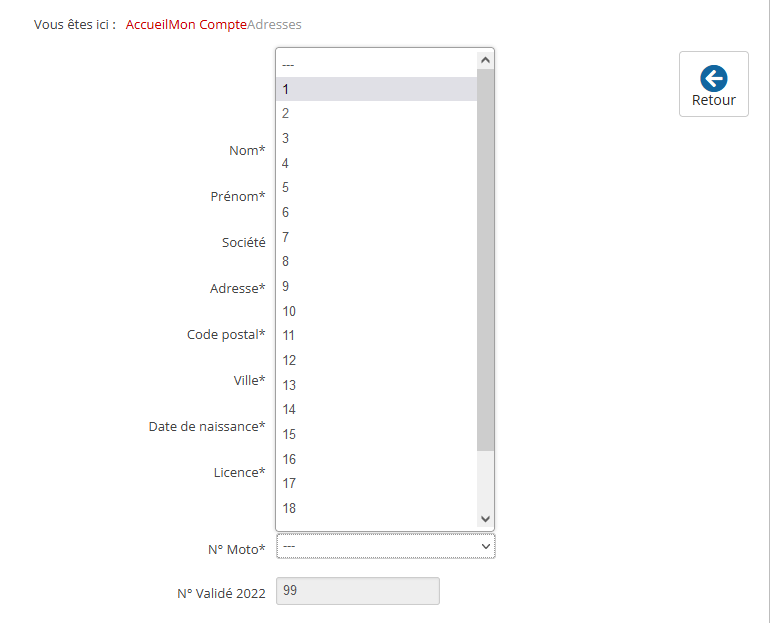This screenshot has width=770, height=623.
Task: Select number 16 from the list
Action: click(376, 459)
